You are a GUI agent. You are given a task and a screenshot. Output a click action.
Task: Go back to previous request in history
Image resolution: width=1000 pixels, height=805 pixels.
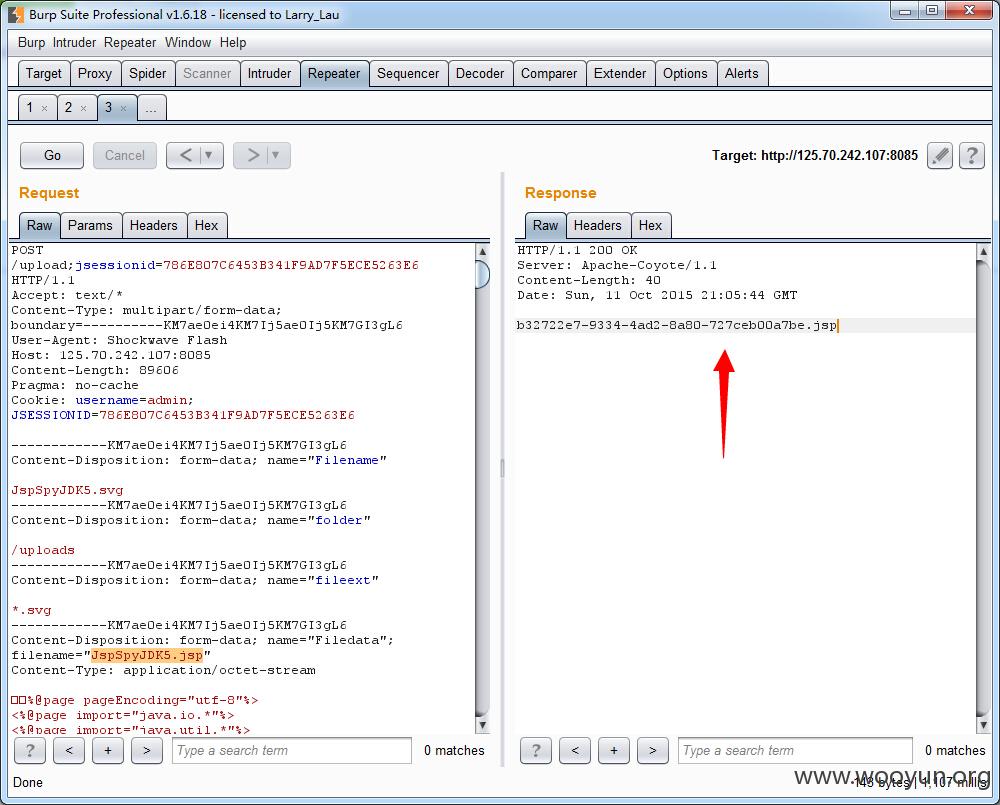point(185,155)
